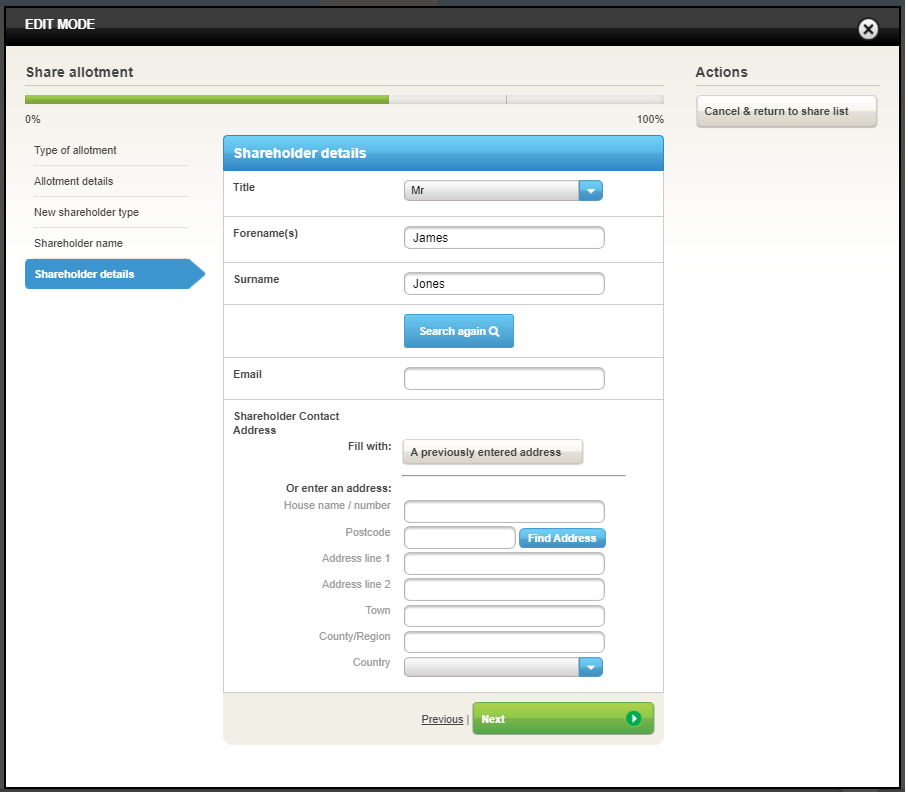Jump to Shareholder name step

78,243
